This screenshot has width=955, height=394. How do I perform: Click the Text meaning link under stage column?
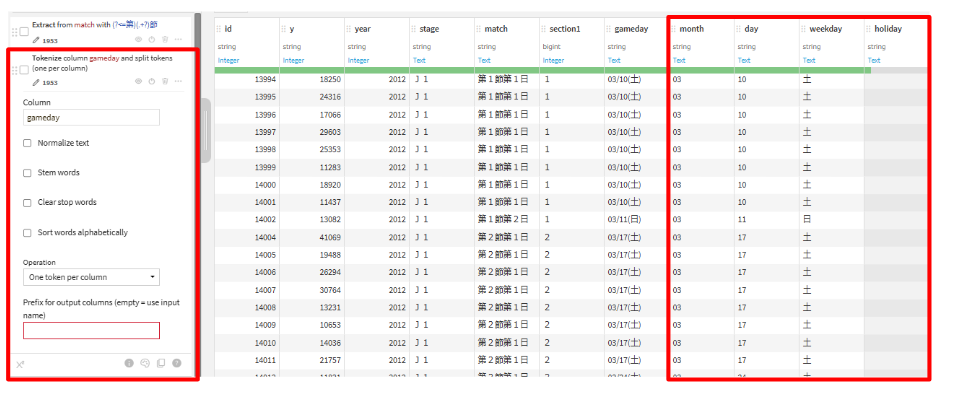[x=419, y=60]
